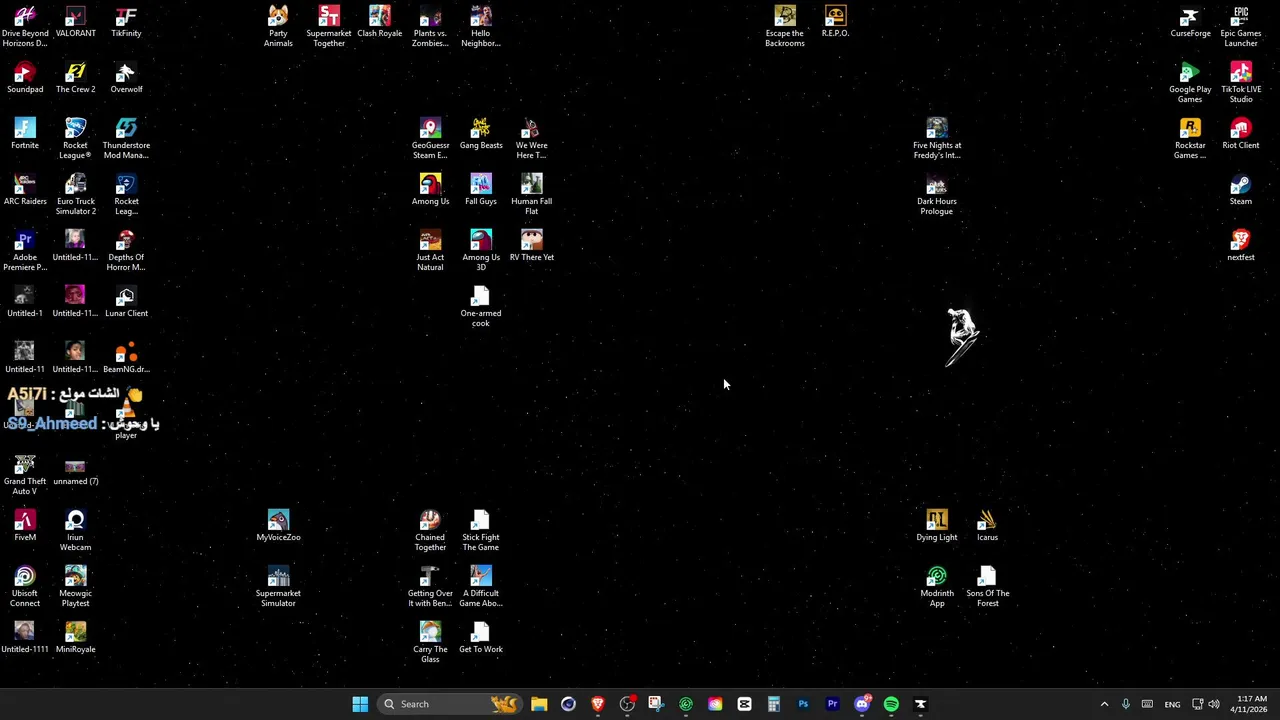
Task: Select Stick Fight The Game icon
Action: coord(481,531)
